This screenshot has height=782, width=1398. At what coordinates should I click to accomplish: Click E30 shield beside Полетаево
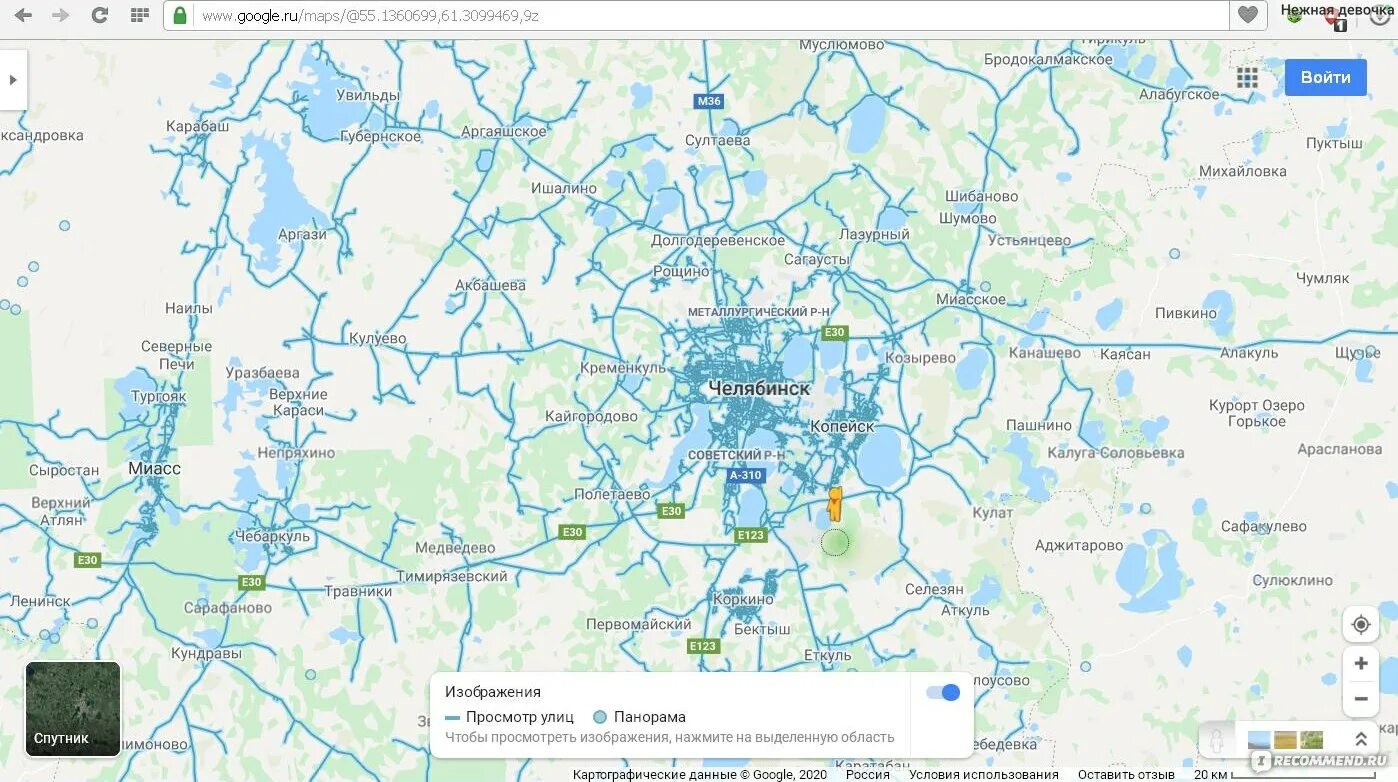point(671,511)
